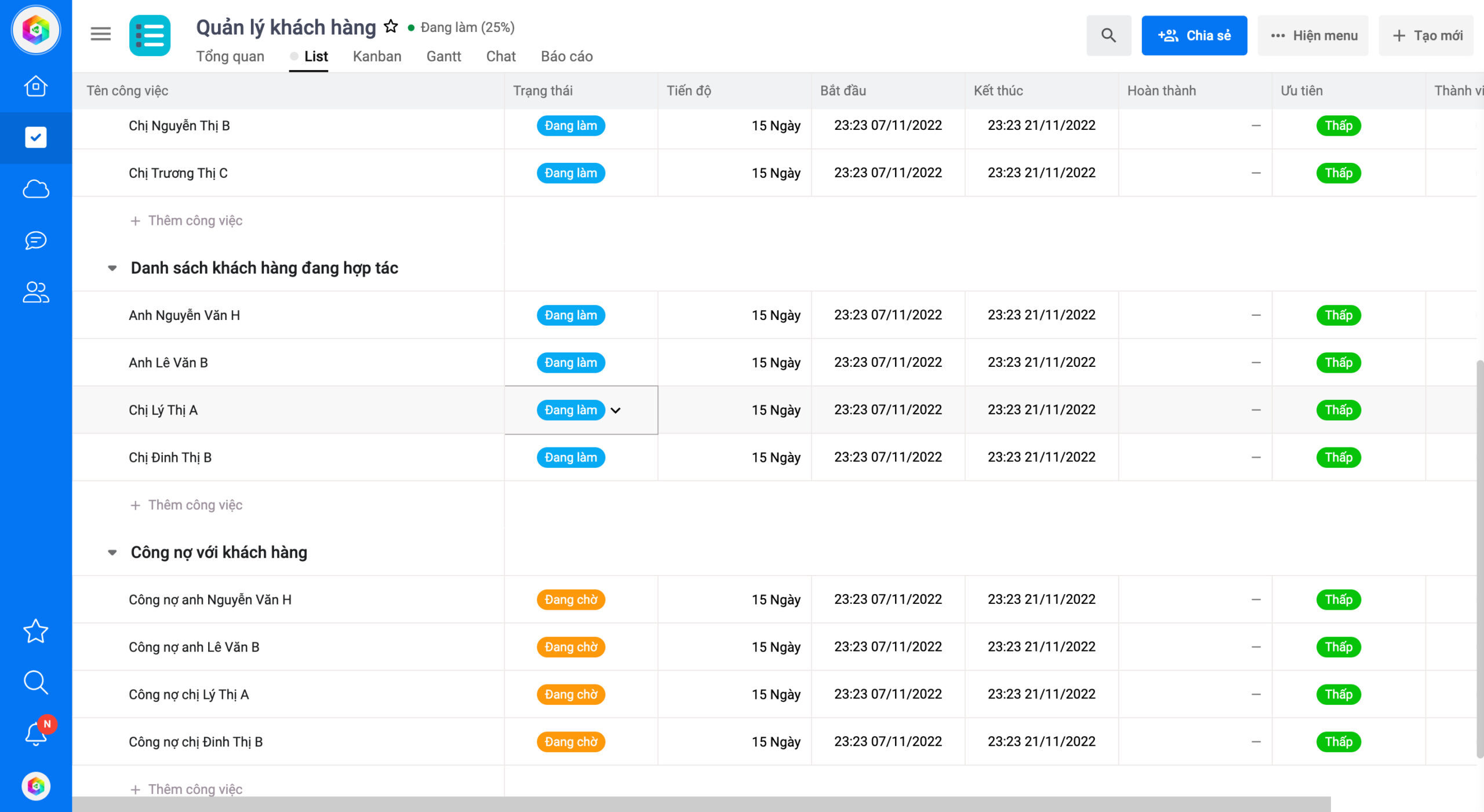Click the Tạo mới button
This screenshot has width=1484, height=812.
[1426, 35]
